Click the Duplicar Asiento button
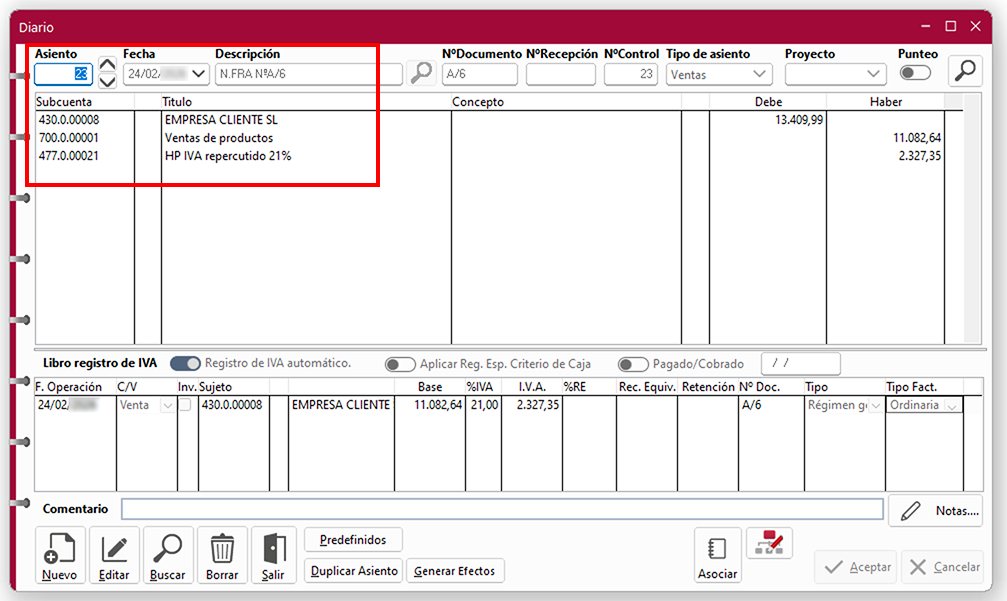The image size is (1007, 601). [354, 571]
